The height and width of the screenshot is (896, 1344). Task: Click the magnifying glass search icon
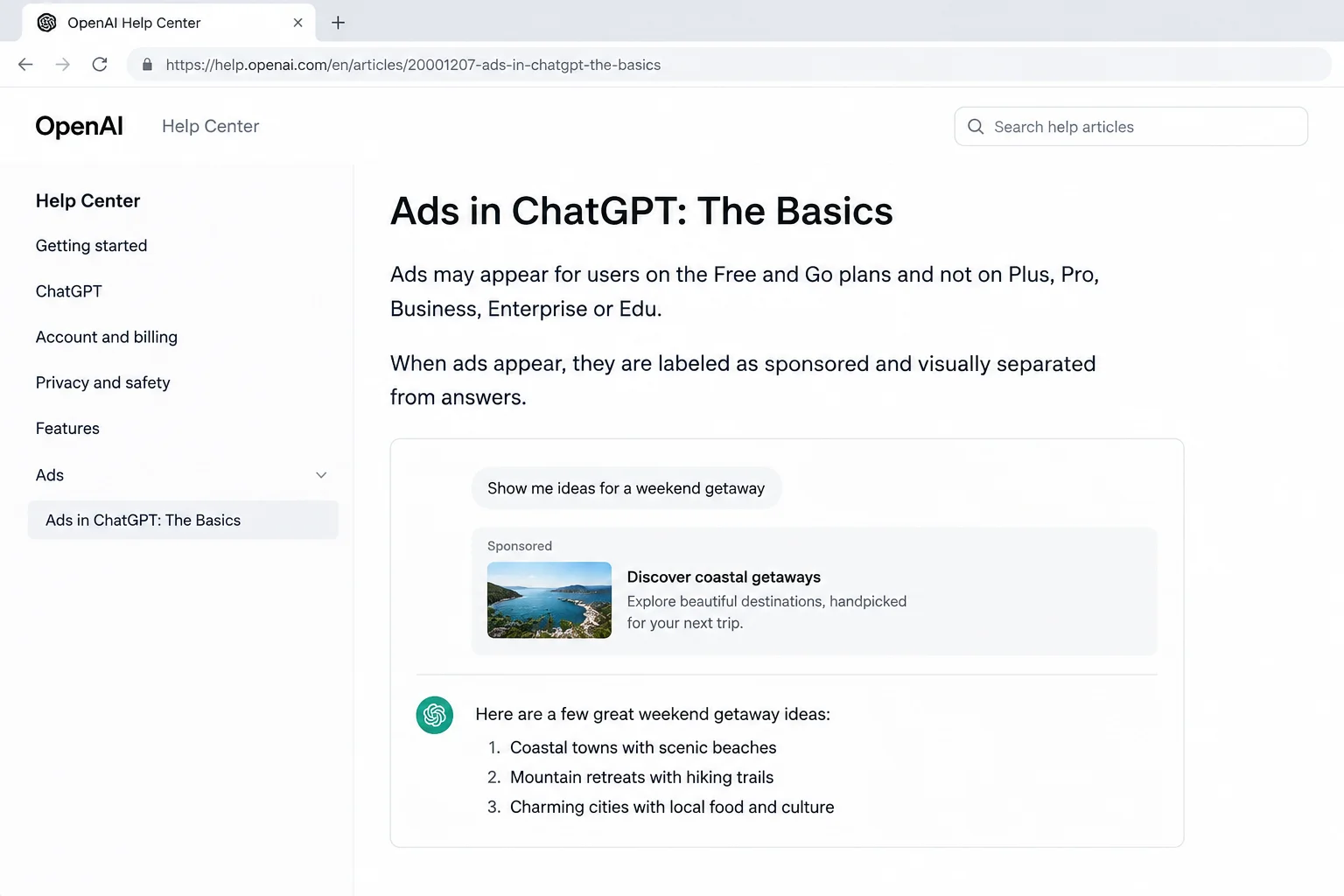tap(976, 127)
